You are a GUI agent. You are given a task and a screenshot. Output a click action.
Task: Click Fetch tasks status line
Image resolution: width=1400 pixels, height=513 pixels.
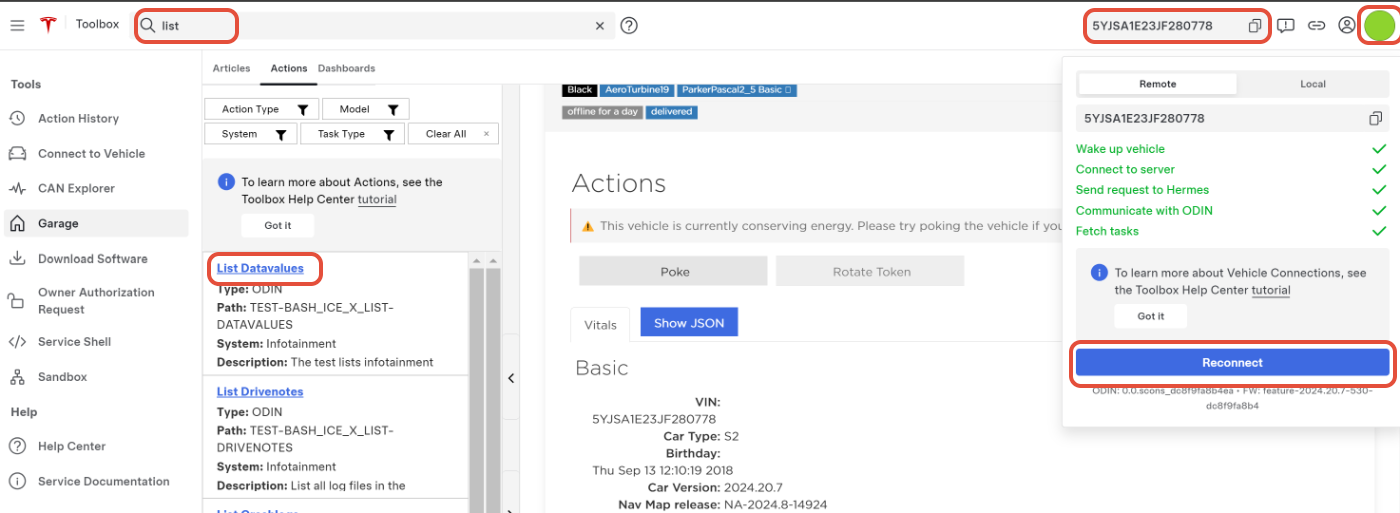[x=1107, y=231]
